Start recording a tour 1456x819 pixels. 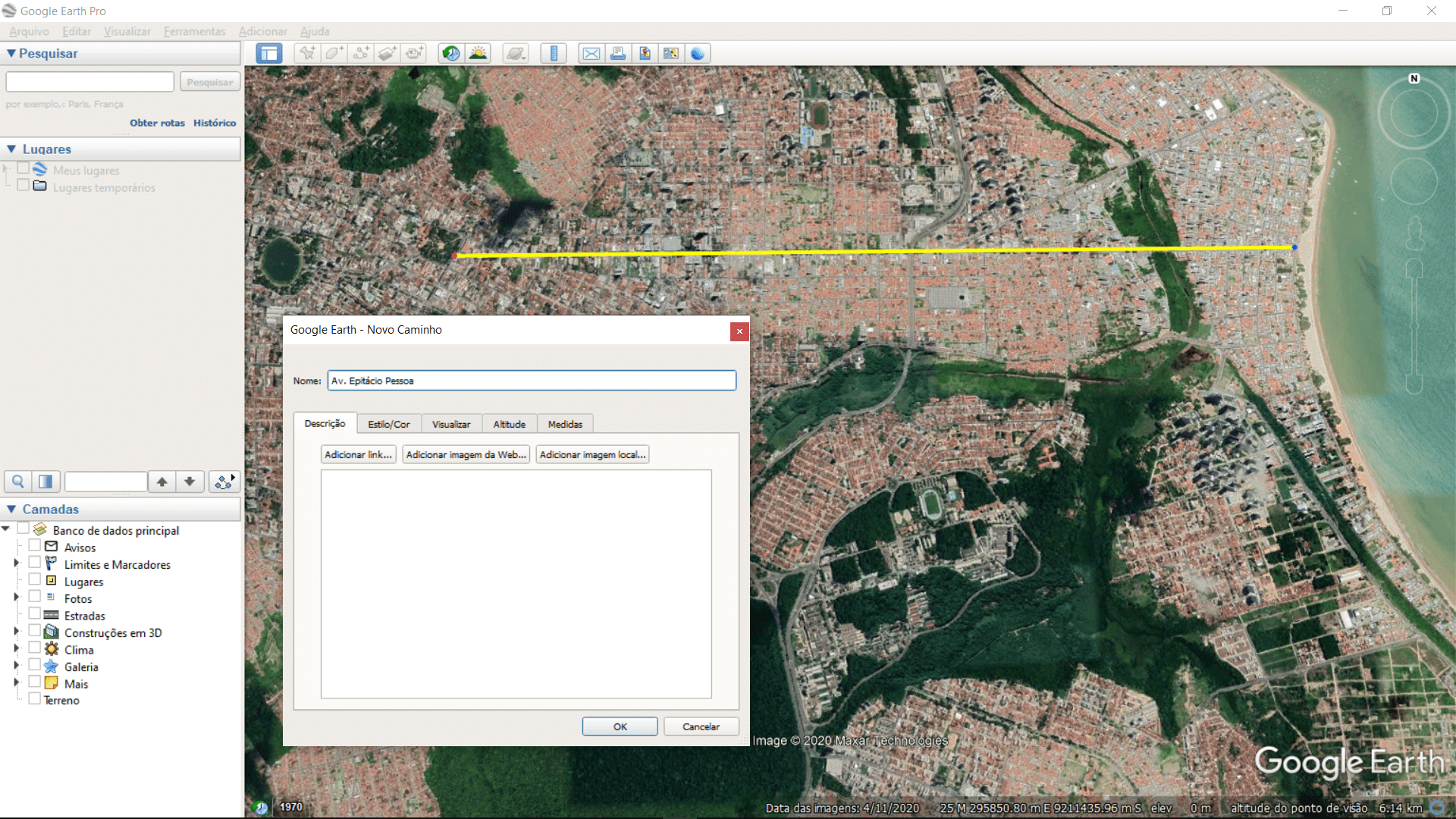tap(415, 53)
